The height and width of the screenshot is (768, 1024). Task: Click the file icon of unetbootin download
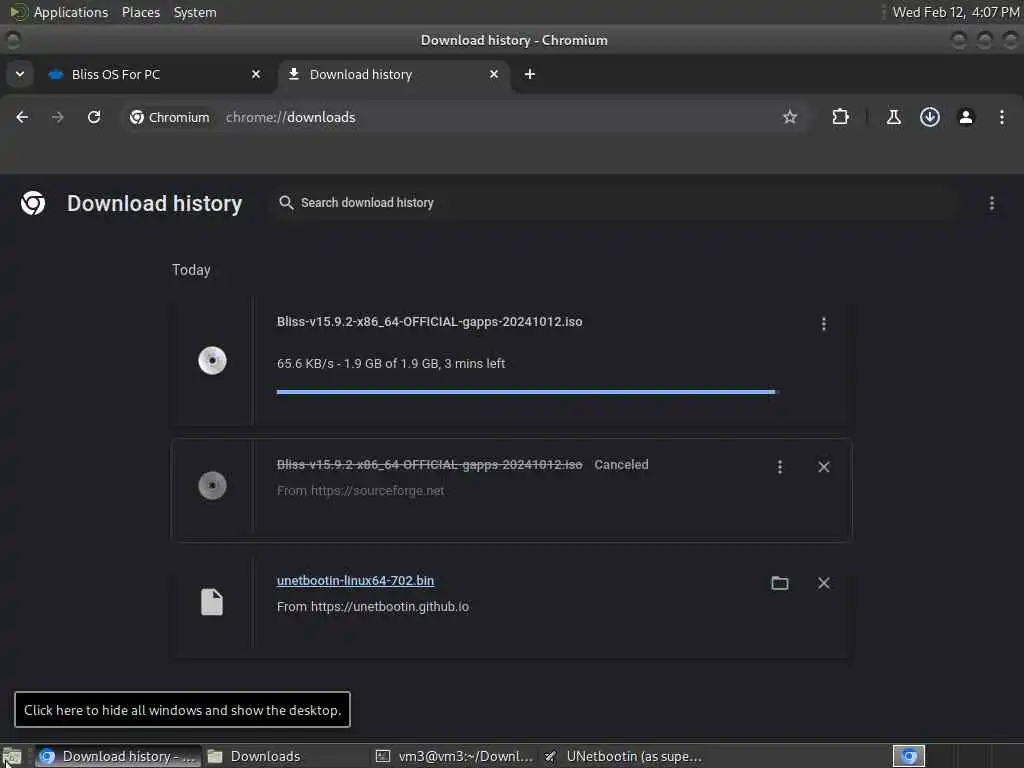click(212, 601)
